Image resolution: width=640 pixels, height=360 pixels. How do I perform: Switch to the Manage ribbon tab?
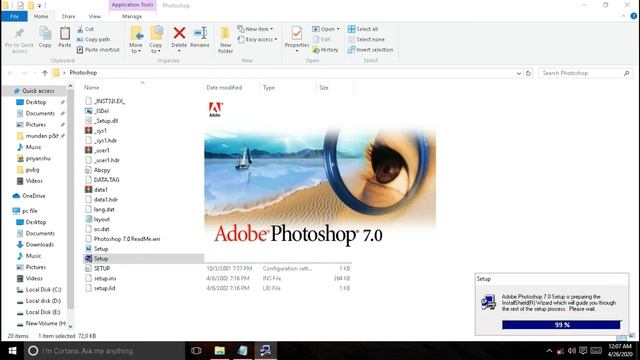tap(132, 16)
